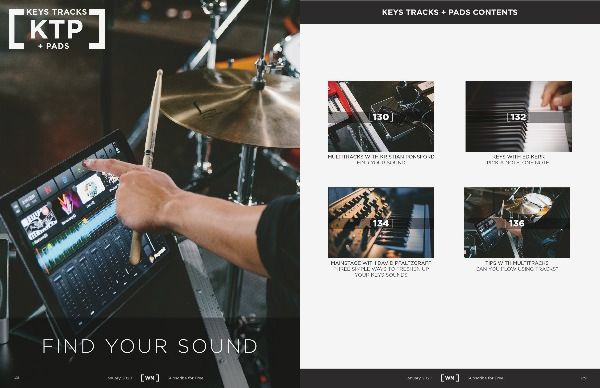Open the keyboard rig thumbnail for page 130
This screenshot has width=600, height=388.
[381, 116]
